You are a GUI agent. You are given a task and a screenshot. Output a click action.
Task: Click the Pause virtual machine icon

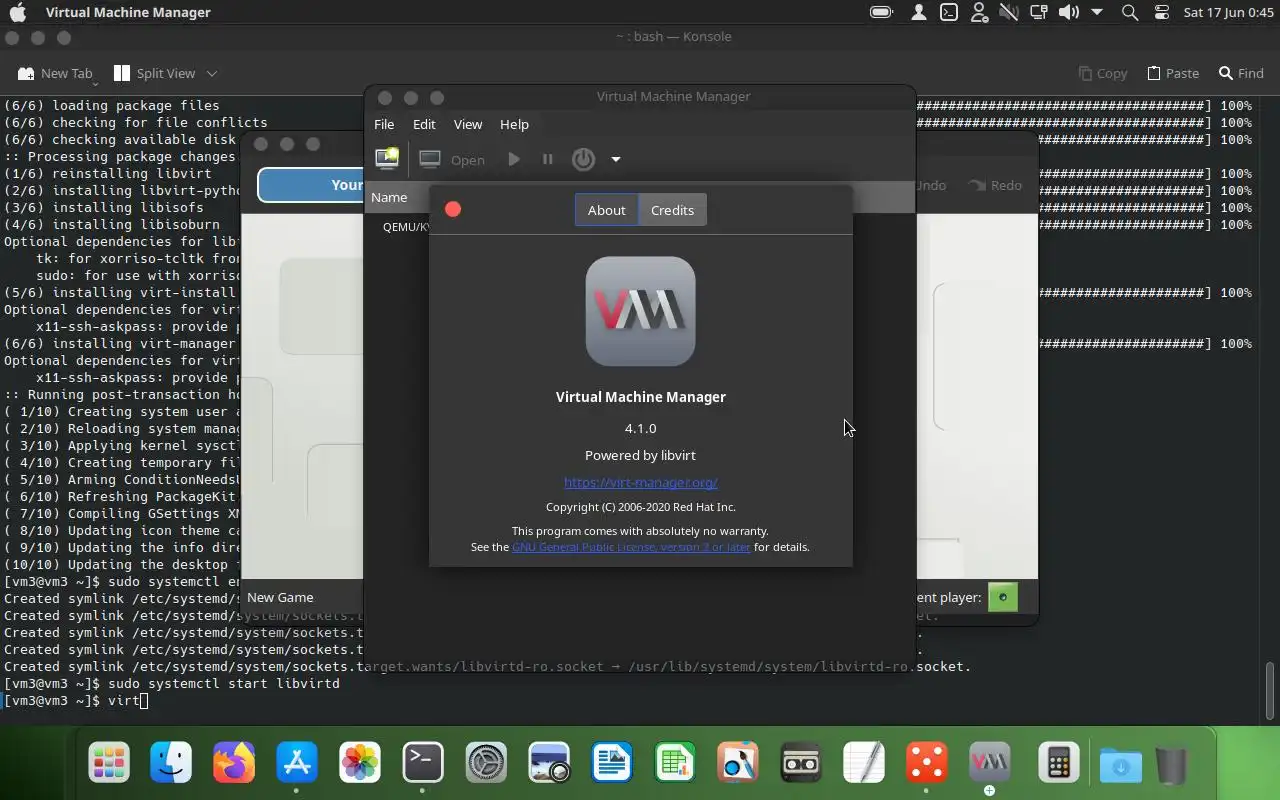tap(547, 159)
